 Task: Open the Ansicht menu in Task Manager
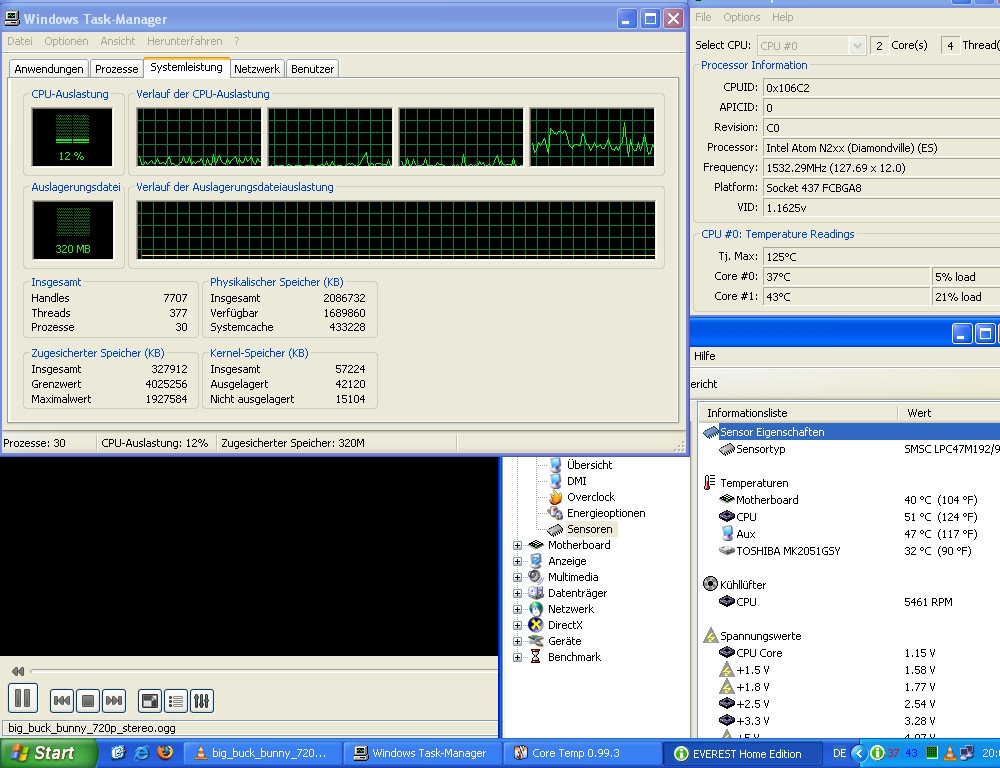117,41
